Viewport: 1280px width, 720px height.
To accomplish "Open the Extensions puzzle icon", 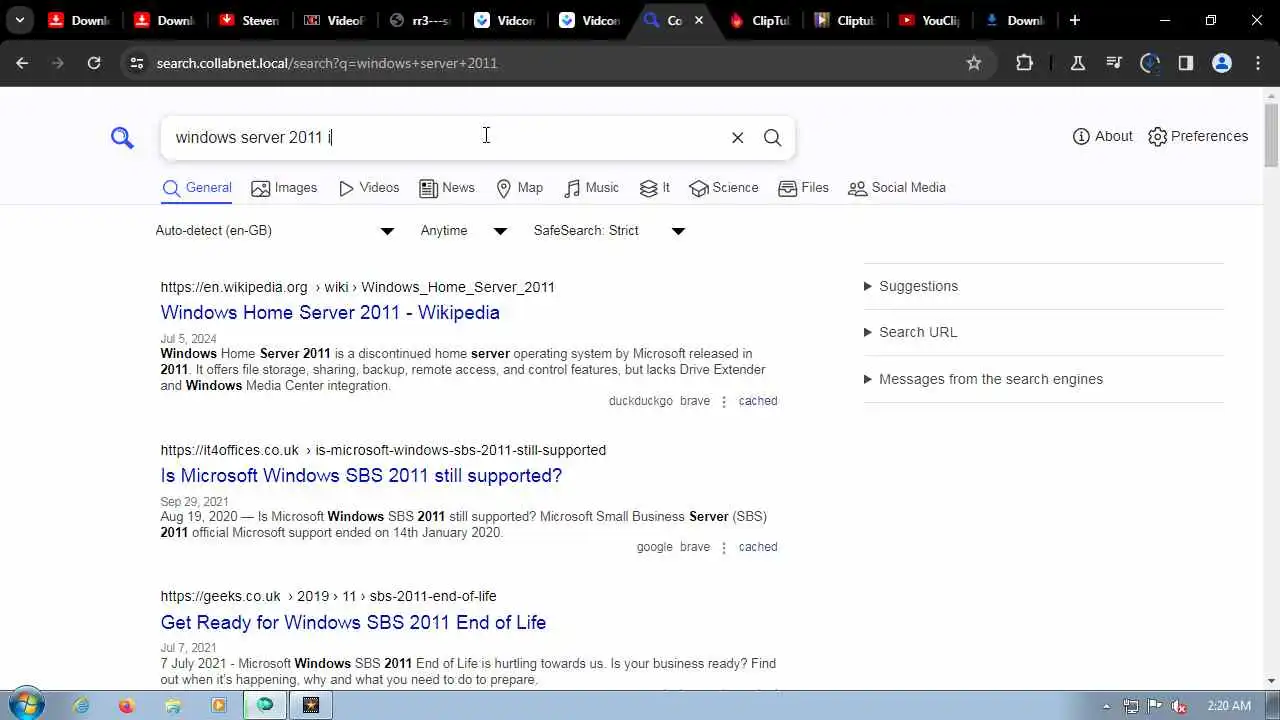I will 1024,63.
